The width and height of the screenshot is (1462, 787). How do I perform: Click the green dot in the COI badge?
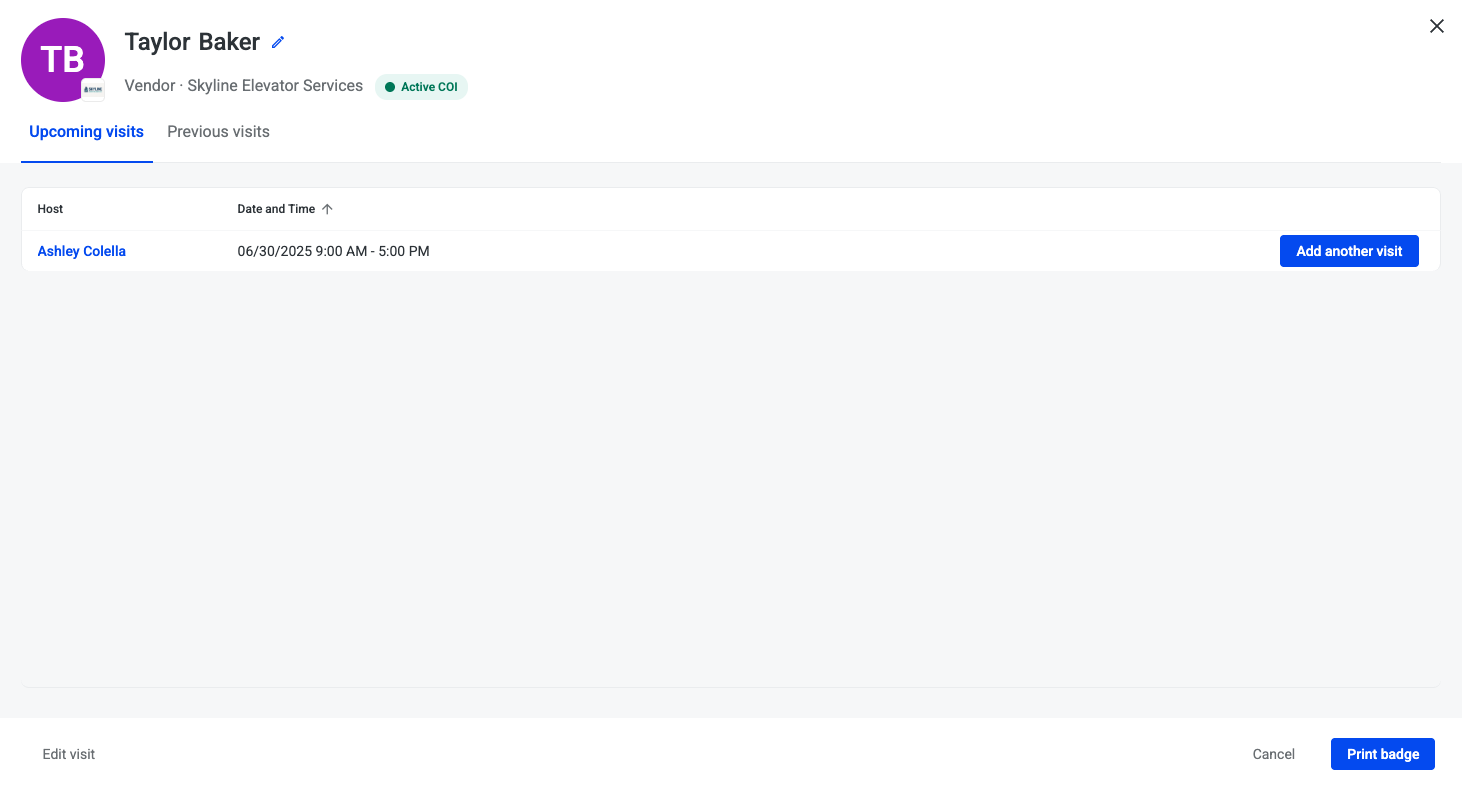pyautogui.click(x=390, y=87)
